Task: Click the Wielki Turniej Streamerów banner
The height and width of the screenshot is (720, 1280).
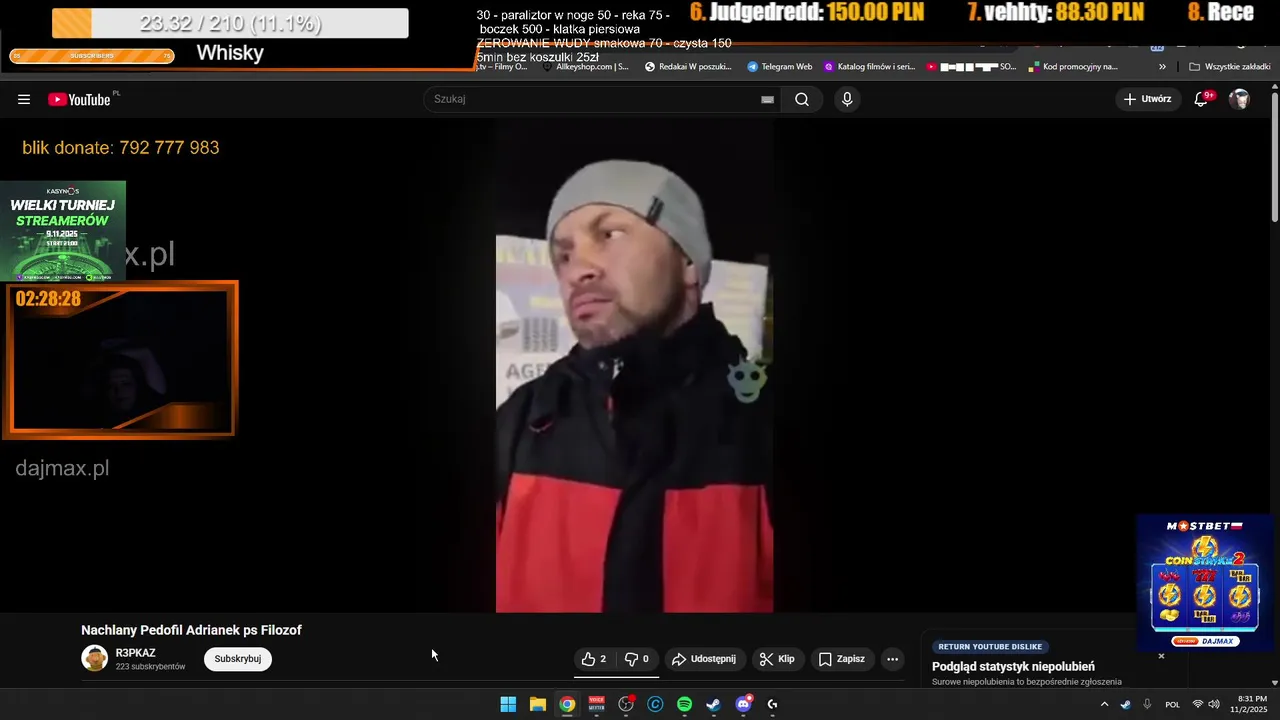Action: coord(63,231)
